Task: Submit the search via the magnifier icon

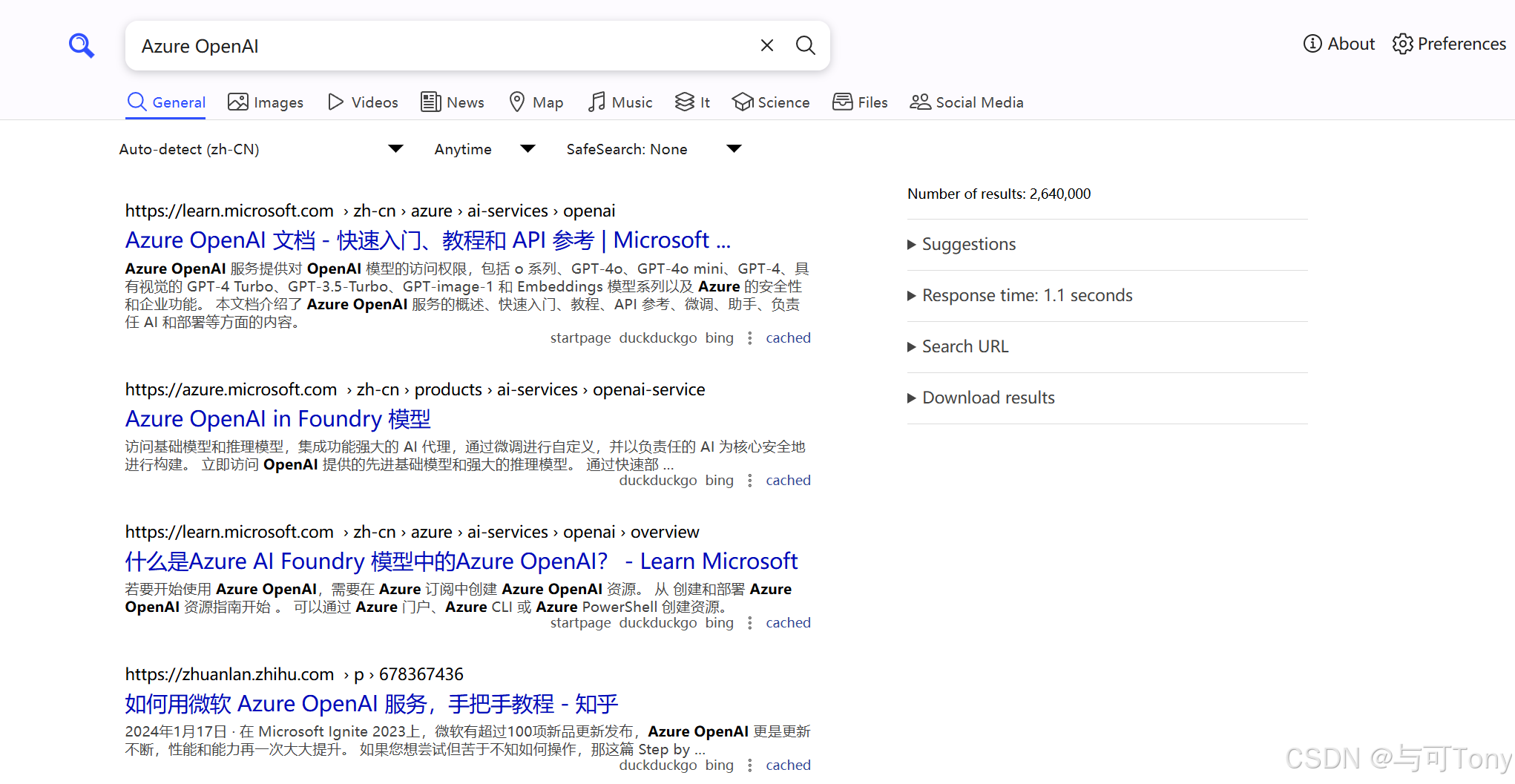Action: pyautogui.click(x=806, y=45)
